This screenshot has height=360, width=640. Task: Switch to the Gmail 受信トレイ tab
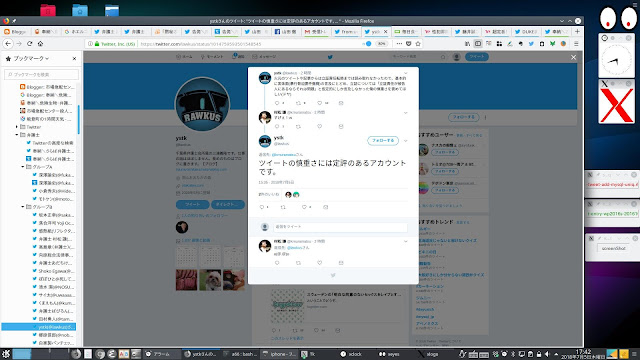(315, 31)
